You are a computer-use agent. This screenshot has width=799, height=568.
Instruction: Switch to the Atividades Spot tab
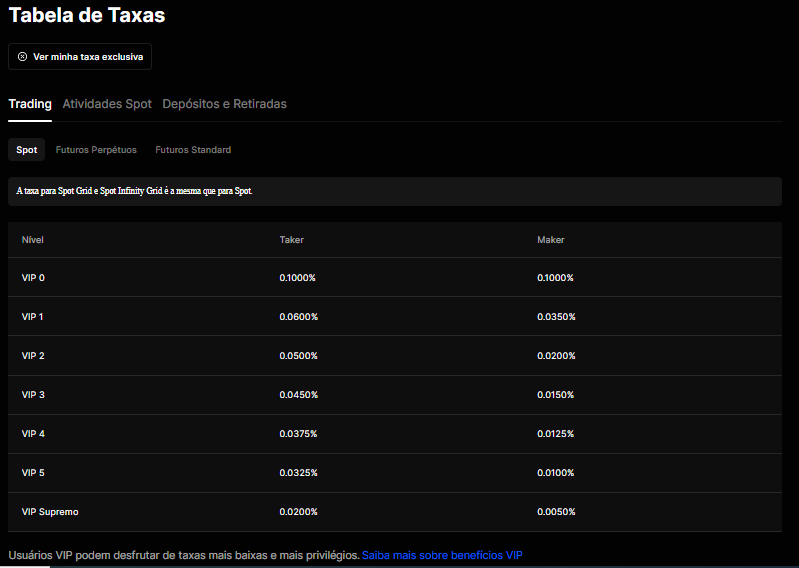107,104
